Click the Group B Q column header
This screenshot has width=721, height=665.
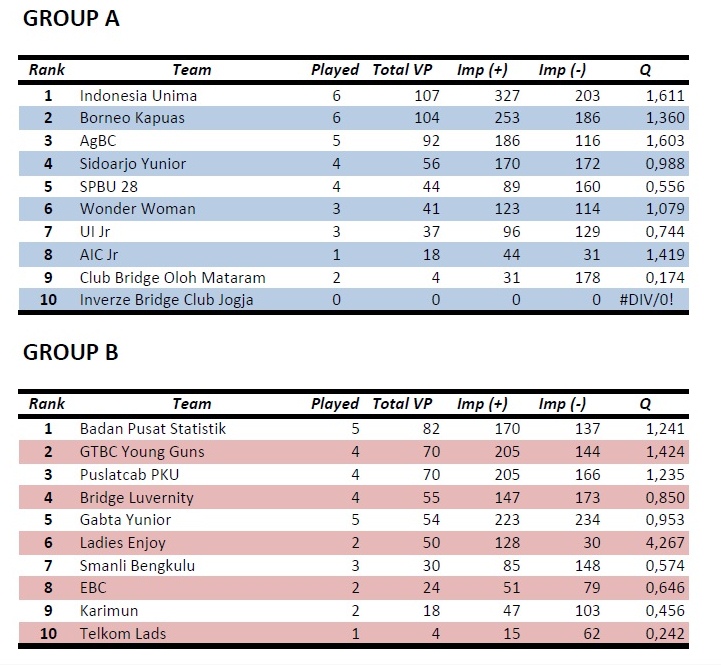[x=646, y=404]
